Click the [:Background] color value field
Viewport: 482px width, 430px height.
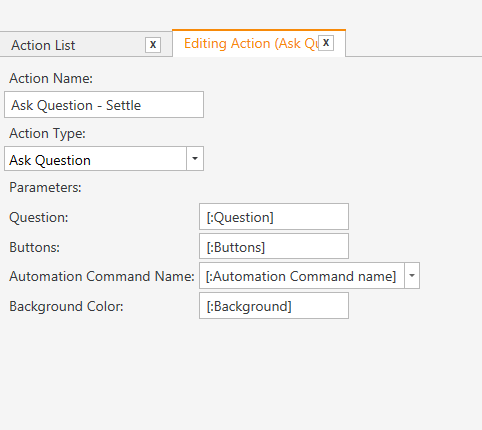point(274,306)
